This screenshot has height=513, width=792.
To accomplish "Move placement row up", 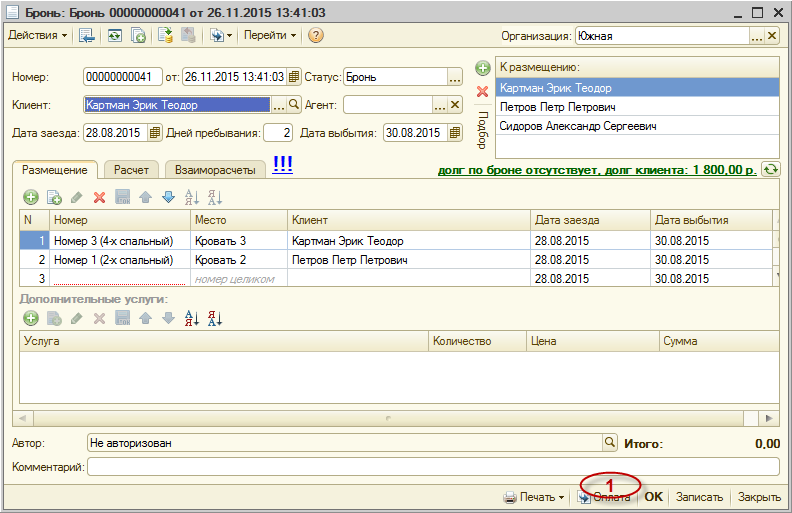I will pos(145,197).
